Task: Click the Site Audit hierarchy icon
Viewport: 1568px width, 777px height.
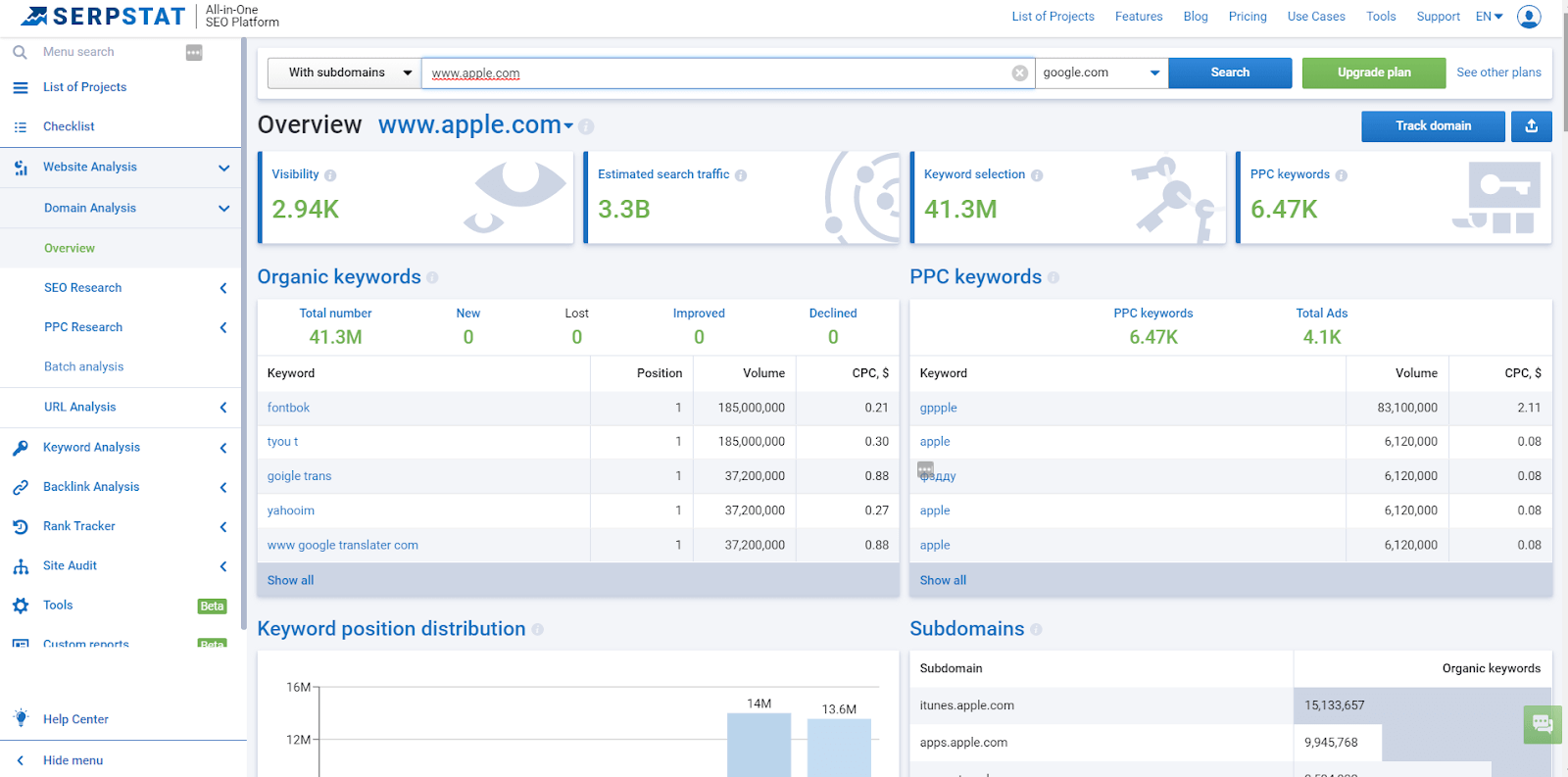Action: click(20, 566)
